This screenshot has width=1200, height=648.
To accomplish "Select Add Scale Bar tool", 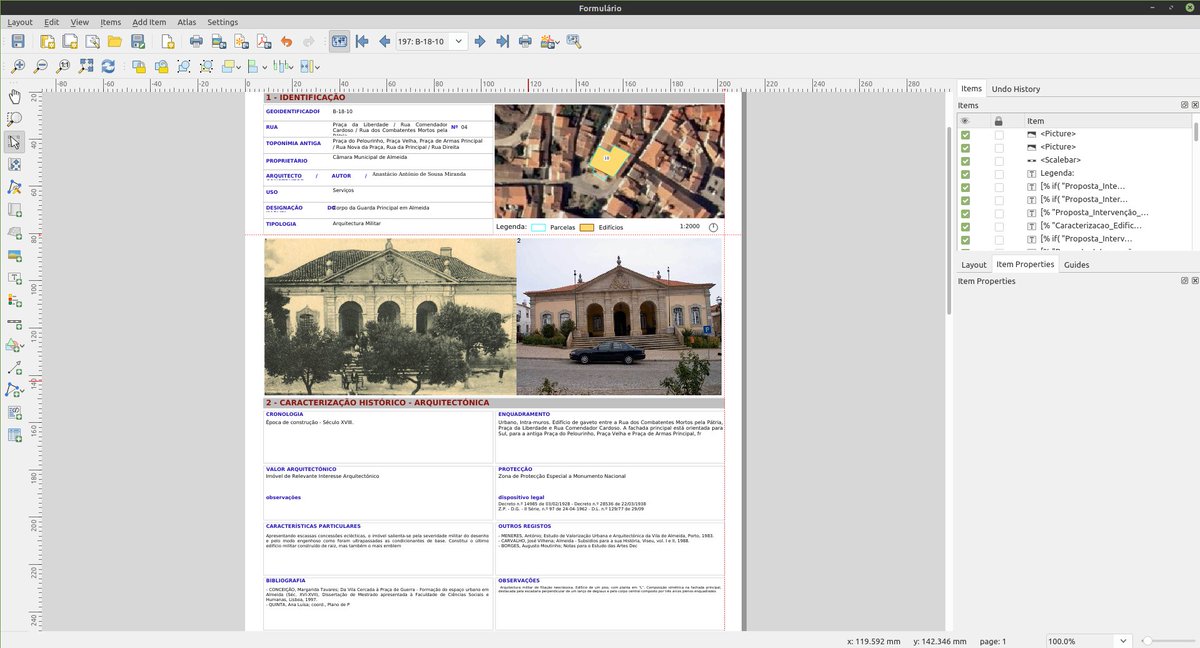I will [14, 323].
